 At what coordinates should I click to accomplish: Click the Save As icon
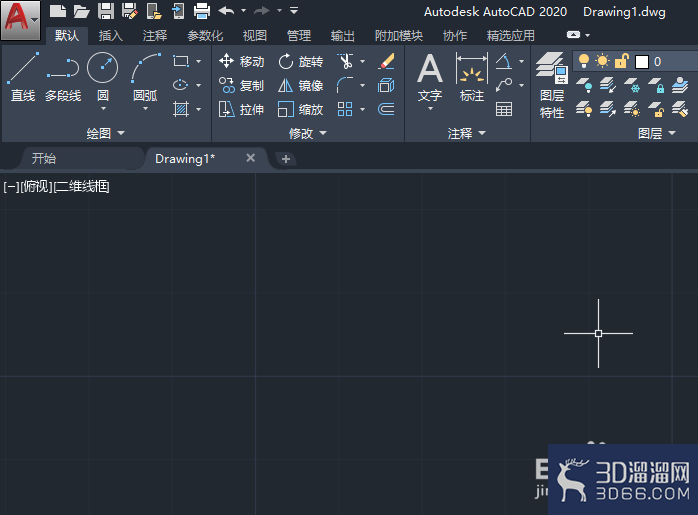(x=130, y=11)
